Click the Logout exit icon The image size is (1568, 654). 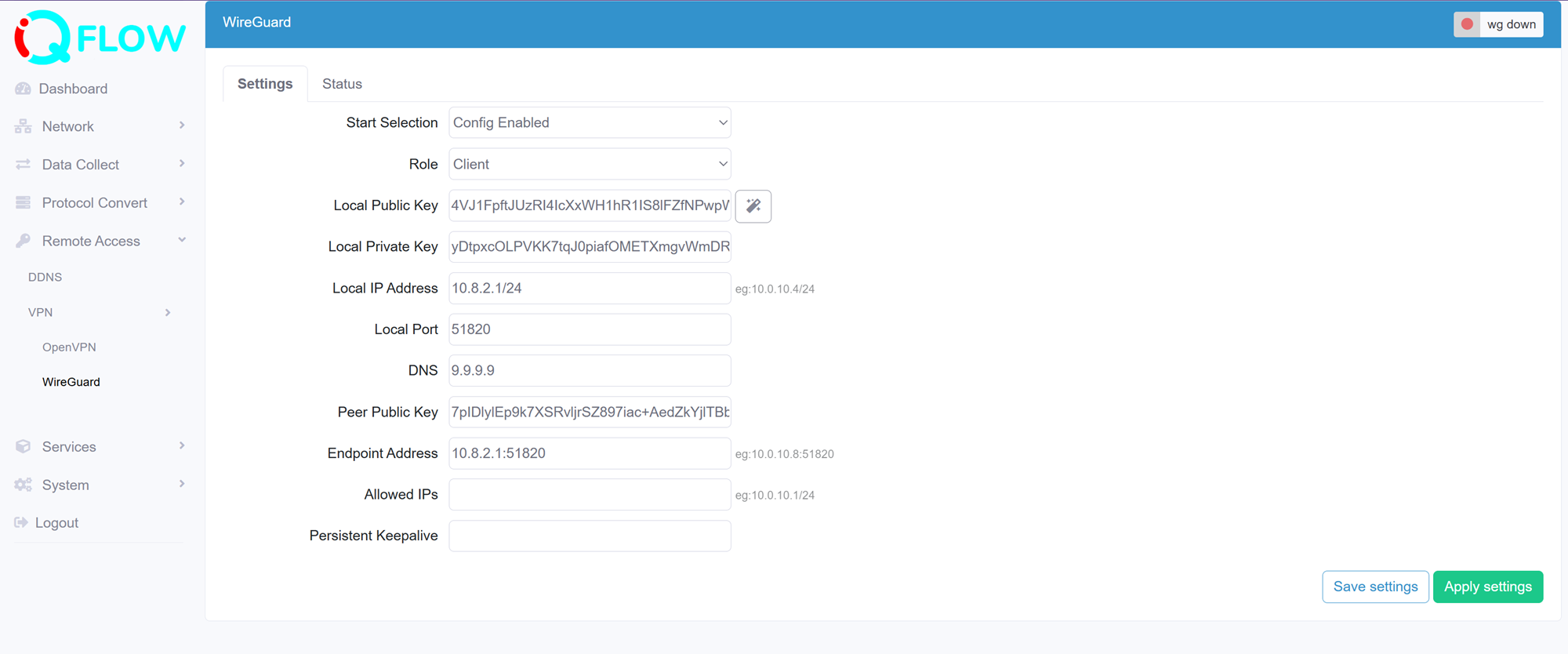point(21,522)
